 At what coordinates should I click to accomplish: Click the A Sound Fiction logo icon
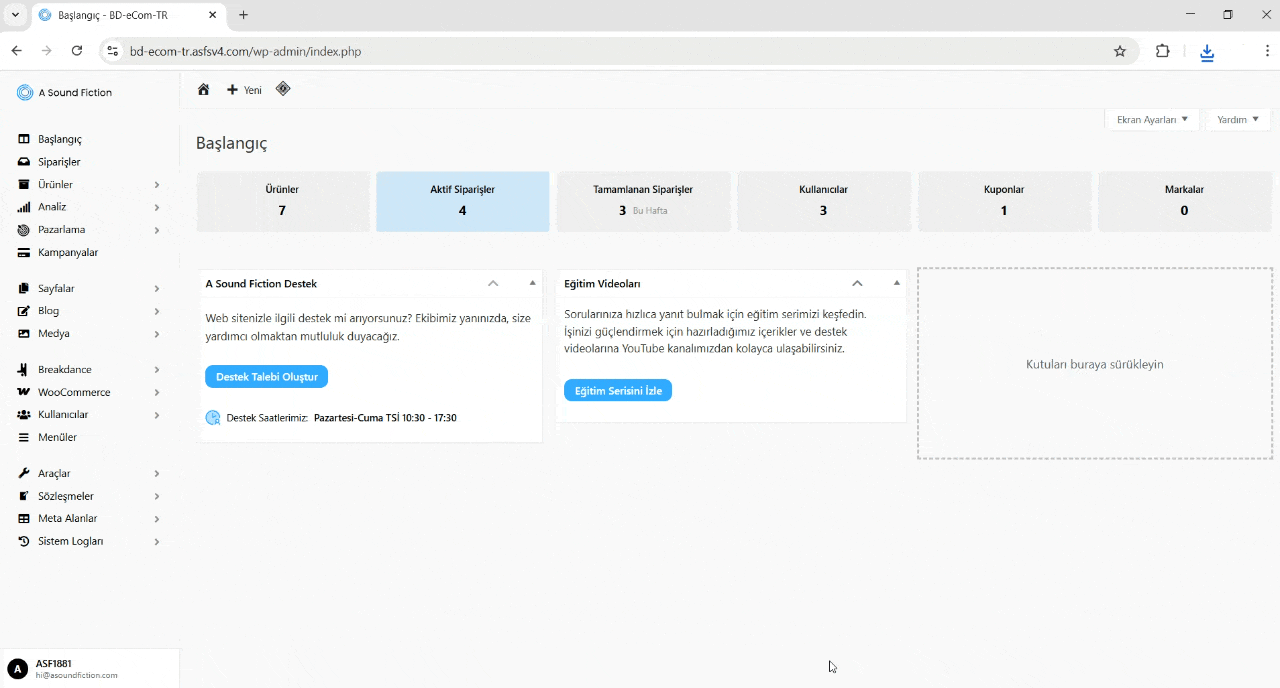pos(25,93)
